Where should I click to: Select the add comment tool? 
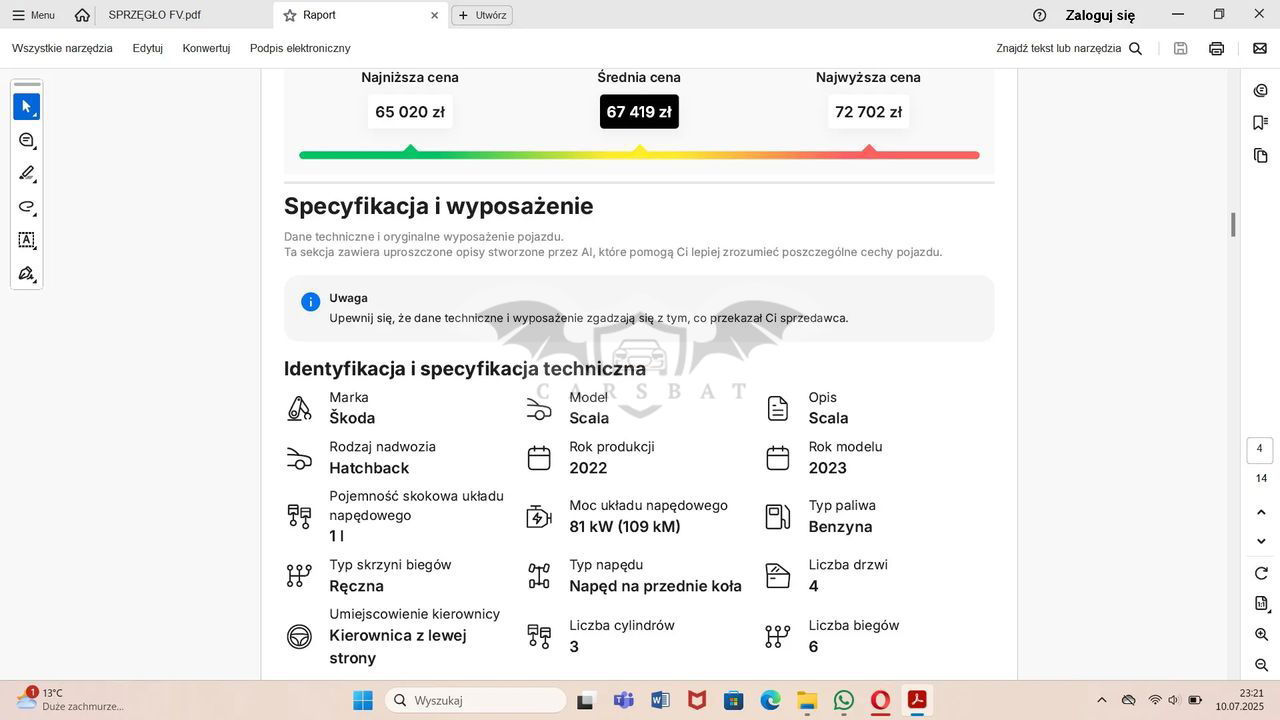pyautogui.click(x=27, y=140)
